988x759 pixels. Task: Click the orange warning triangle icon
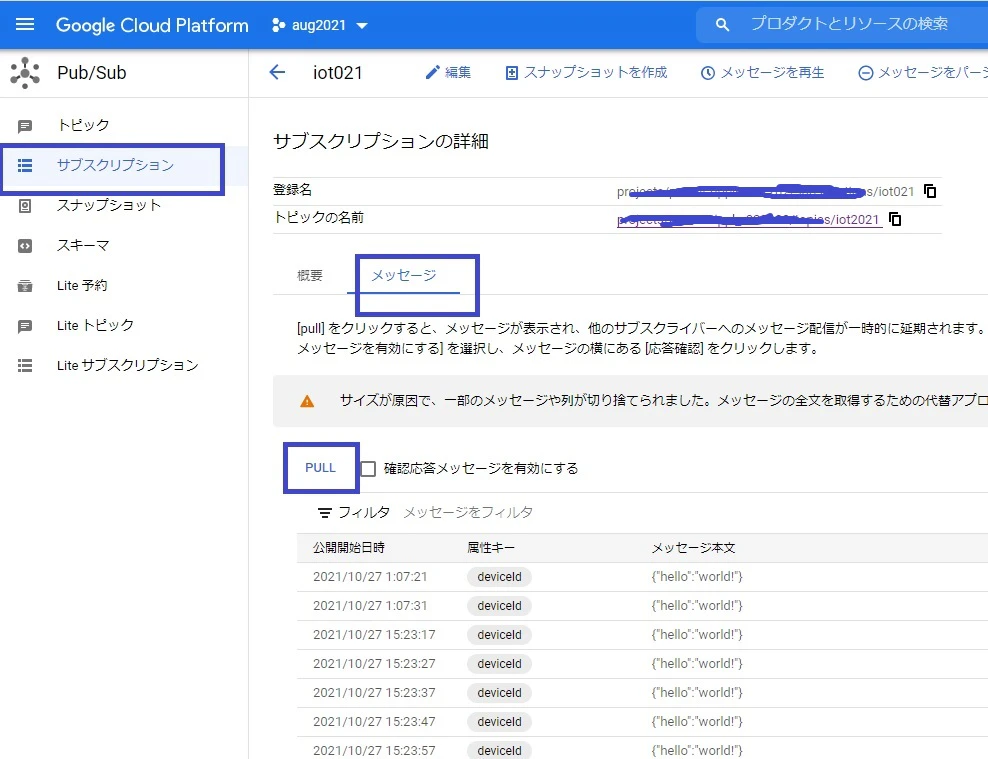[x=307, y=401]
